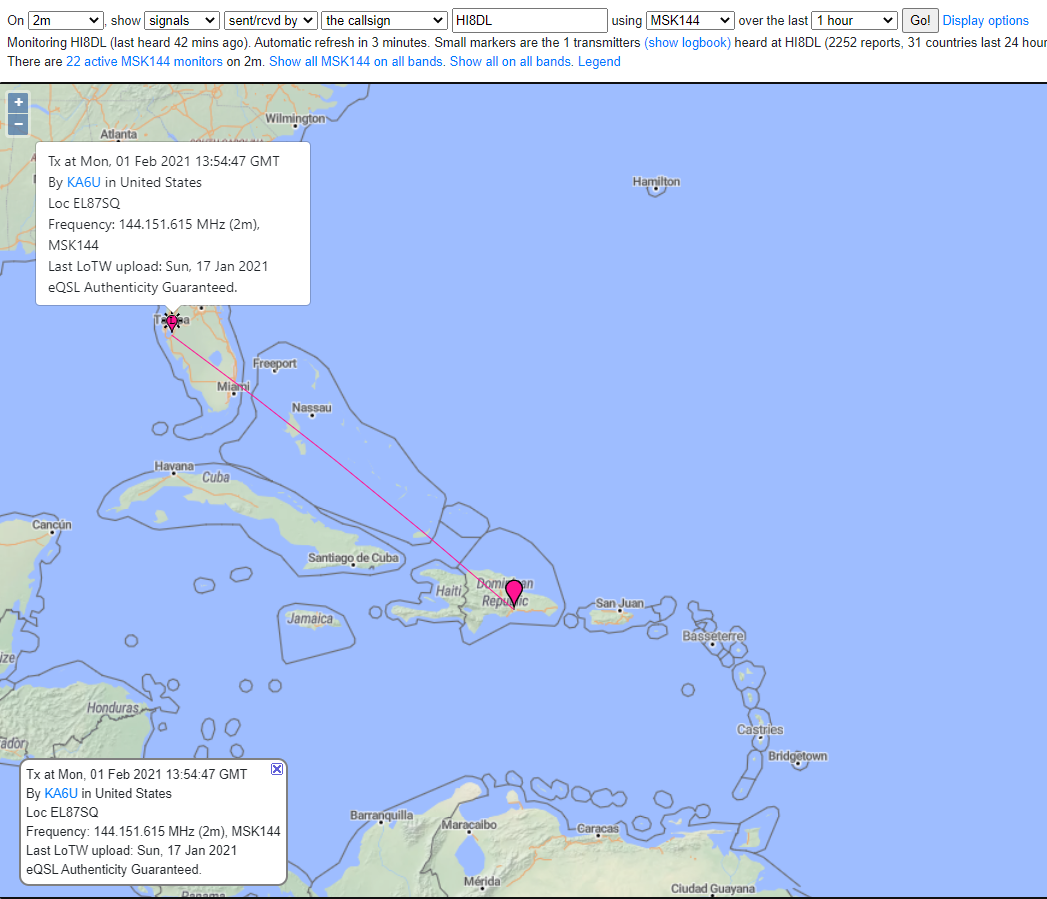Open the Display options link
1047x899 pixels.
coord(985,20)
